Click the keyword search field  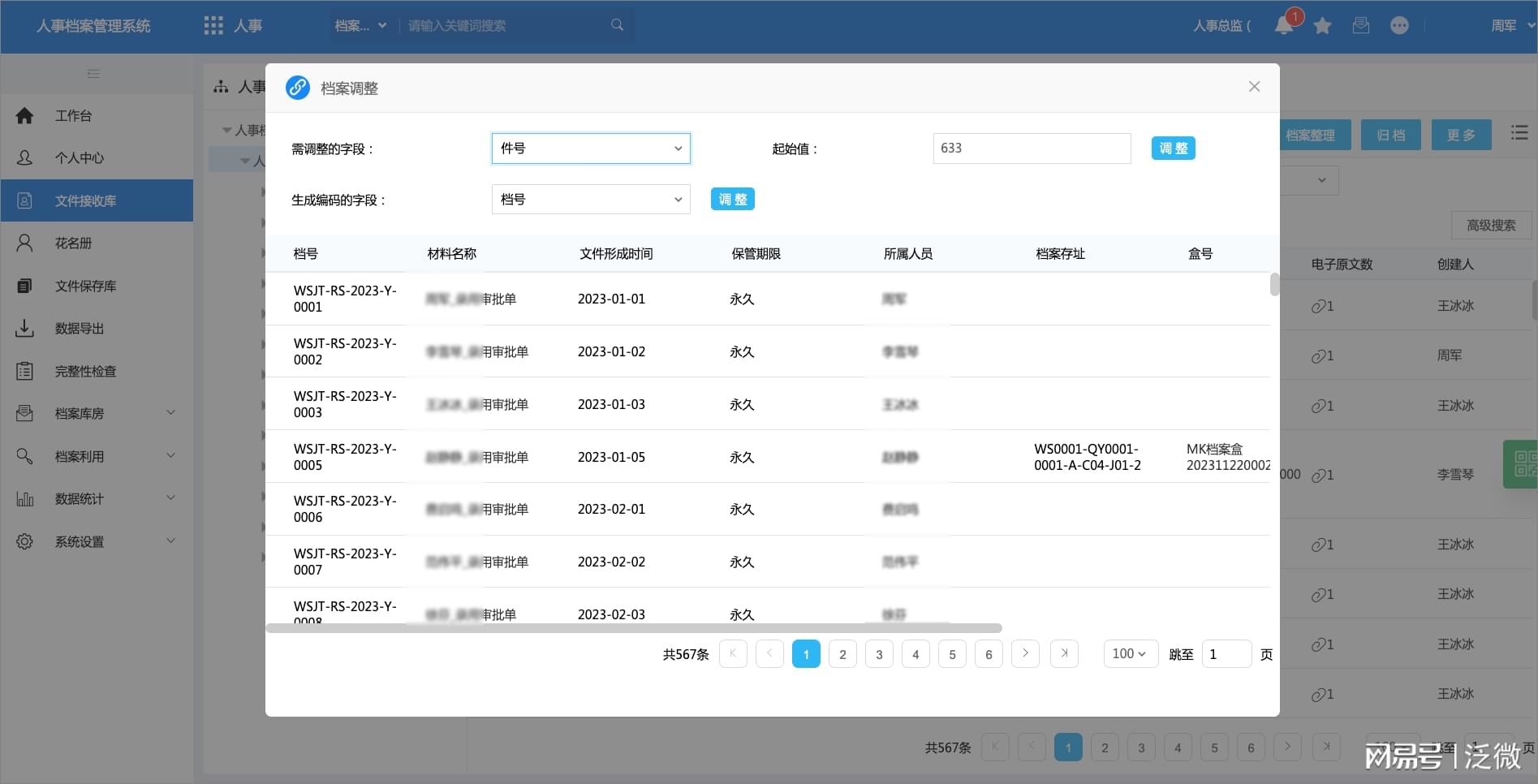505,26
